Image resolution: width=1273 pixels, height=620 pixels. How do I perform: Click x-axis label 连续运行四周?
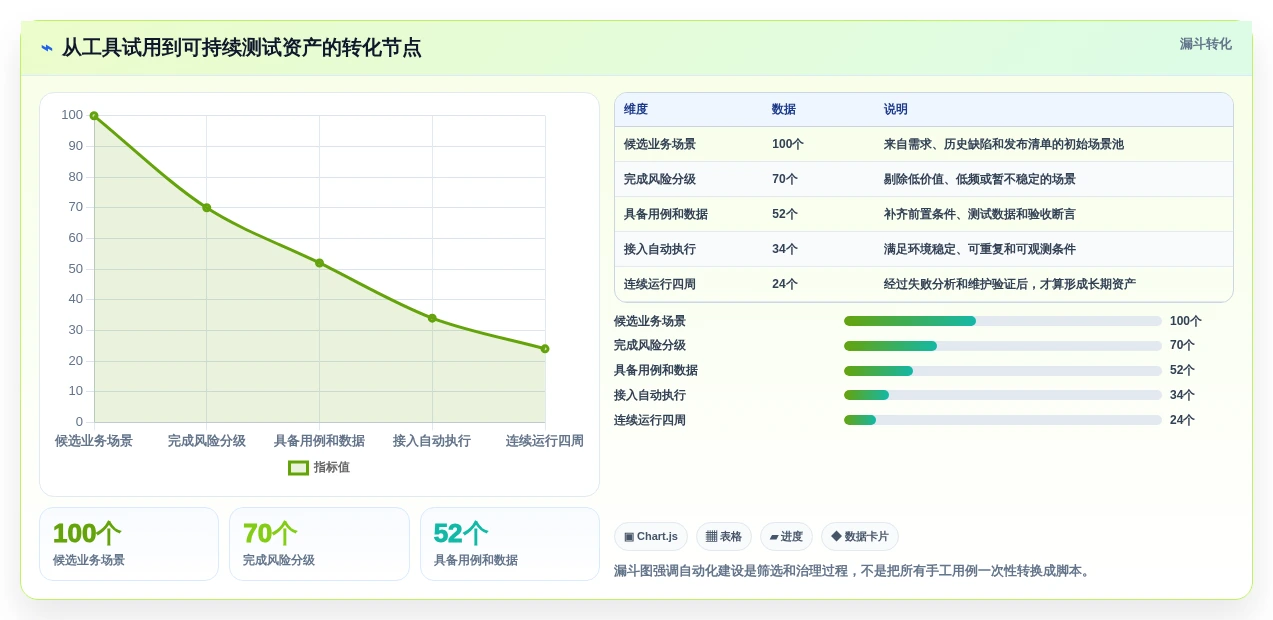coord(545,441)
